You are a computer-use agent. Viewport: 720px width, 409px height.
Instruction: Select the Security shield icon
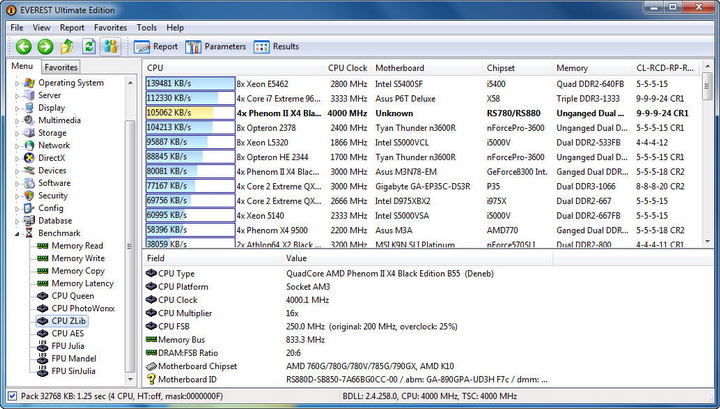(x=29, y=196)
